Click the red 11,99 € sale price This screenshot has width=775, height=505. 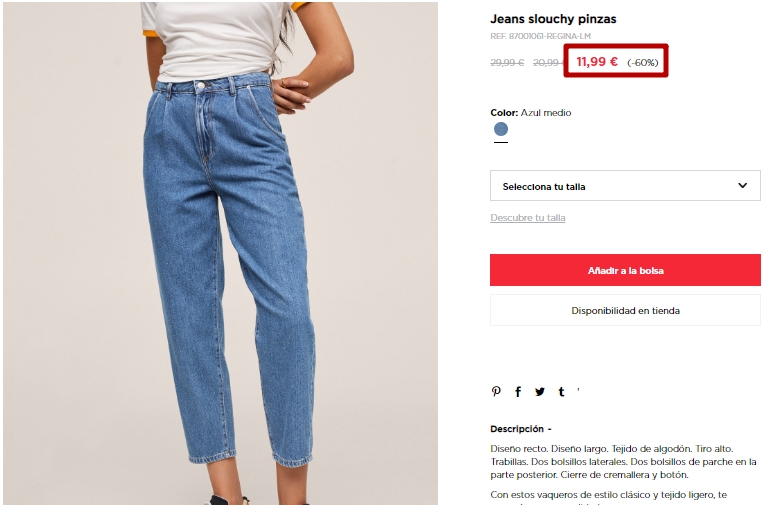pyautogui.click(x=597, y=62)
